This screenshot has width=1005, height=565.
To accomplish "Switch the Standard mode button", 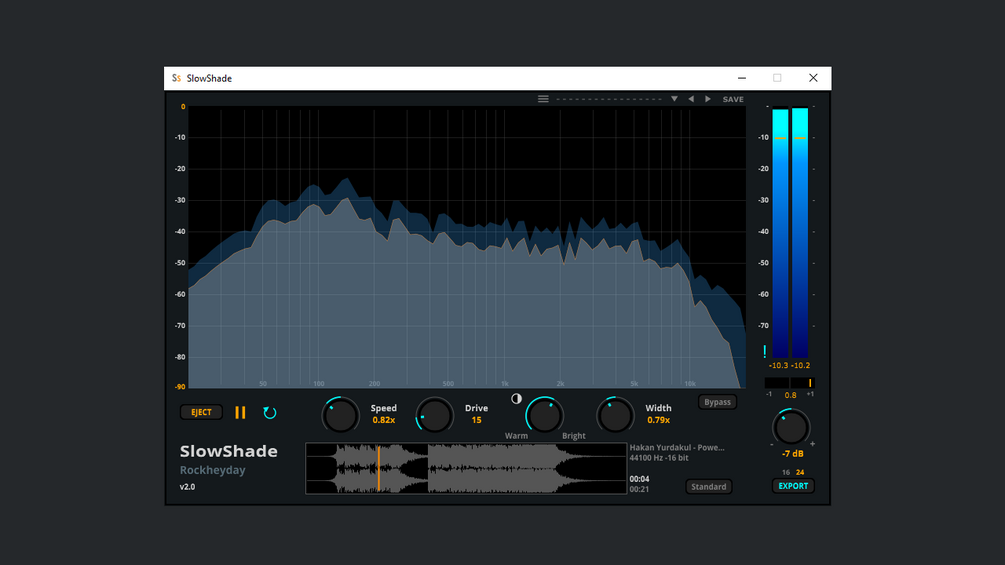I will pos(709,486).
